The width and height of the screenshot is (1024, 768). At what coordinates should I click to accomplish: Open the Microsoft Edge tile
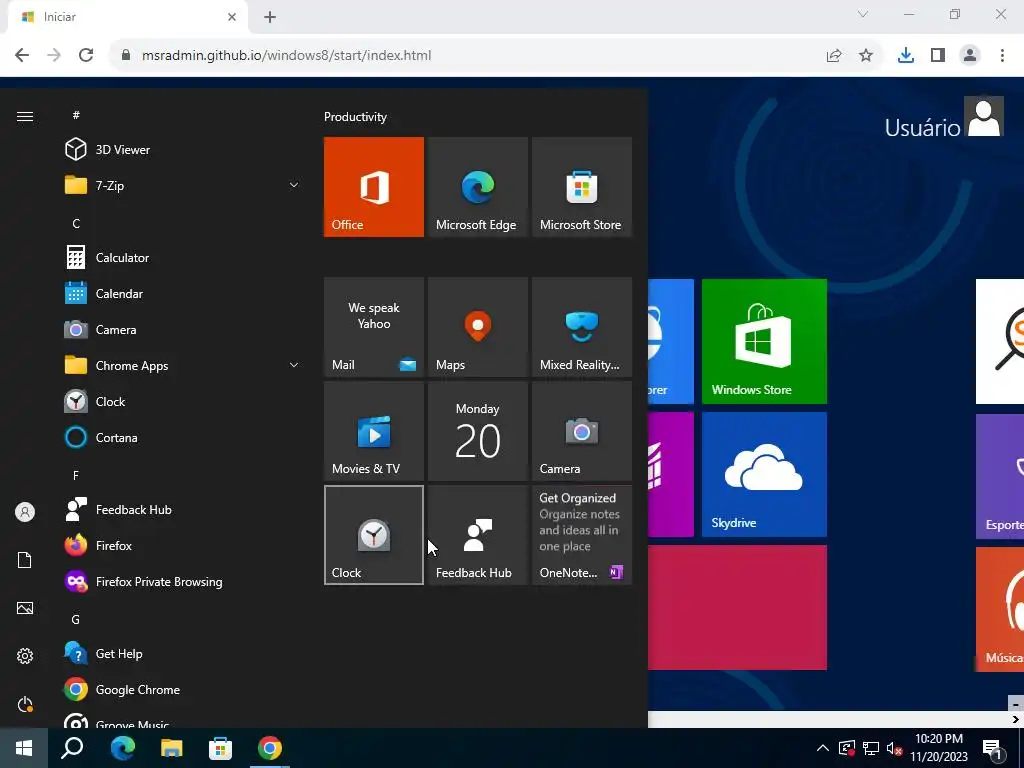[477, 187]
